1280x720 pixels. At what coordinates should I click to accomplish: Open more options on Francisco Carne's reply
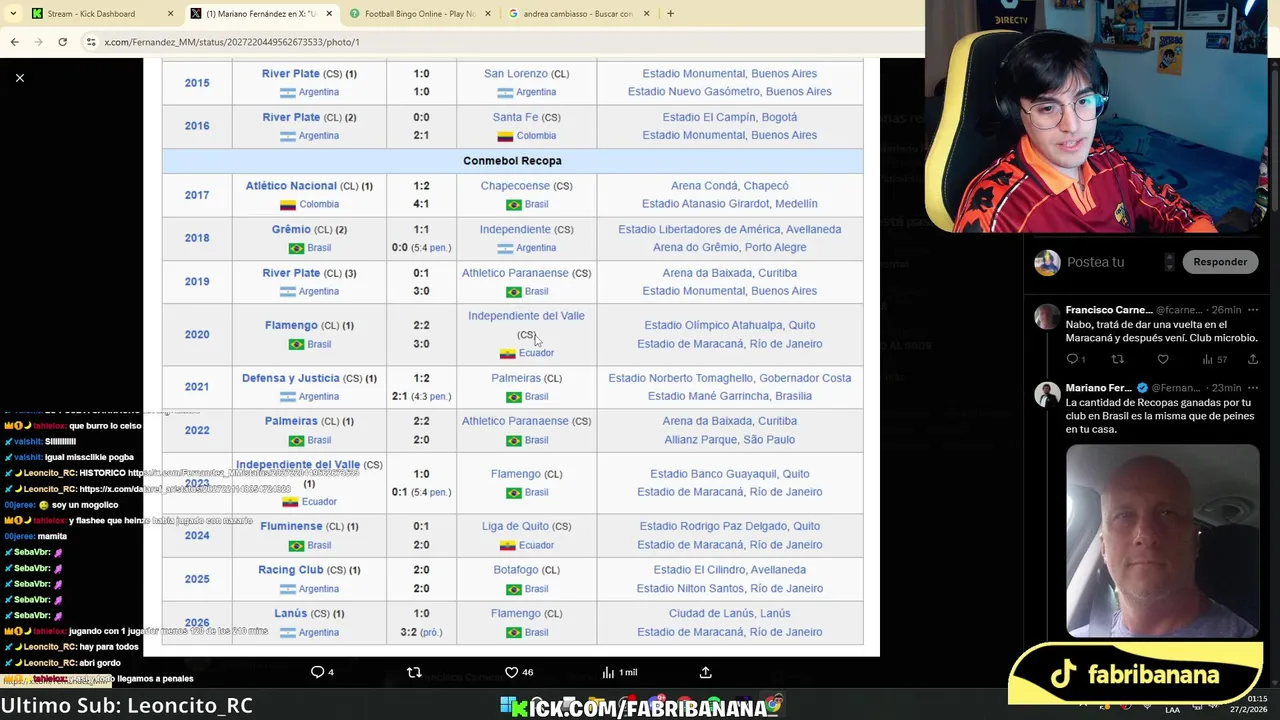coord(1252,310)
